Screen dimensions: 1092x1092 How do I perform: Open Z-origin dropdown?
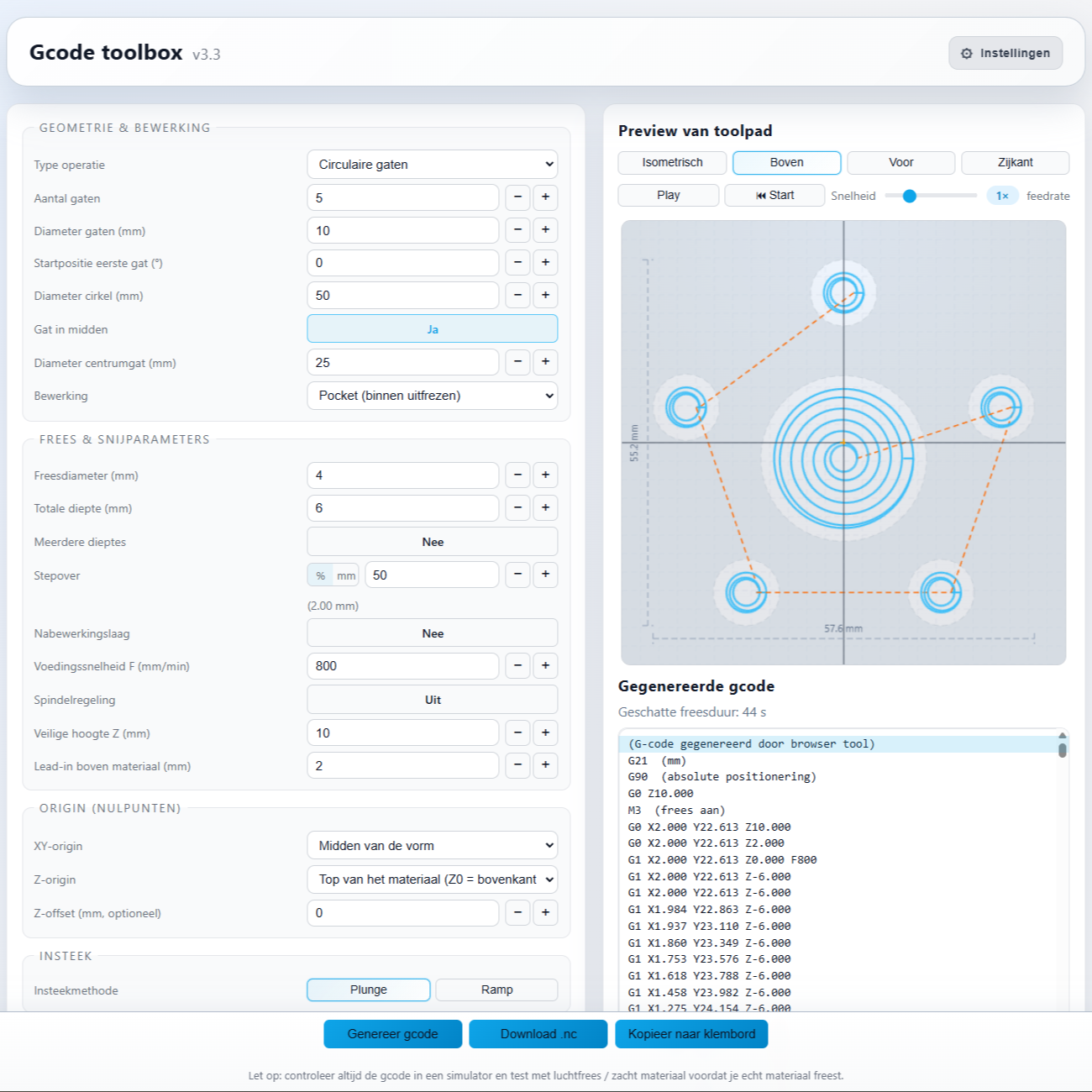pyautogui.click(x=433, y=879)
